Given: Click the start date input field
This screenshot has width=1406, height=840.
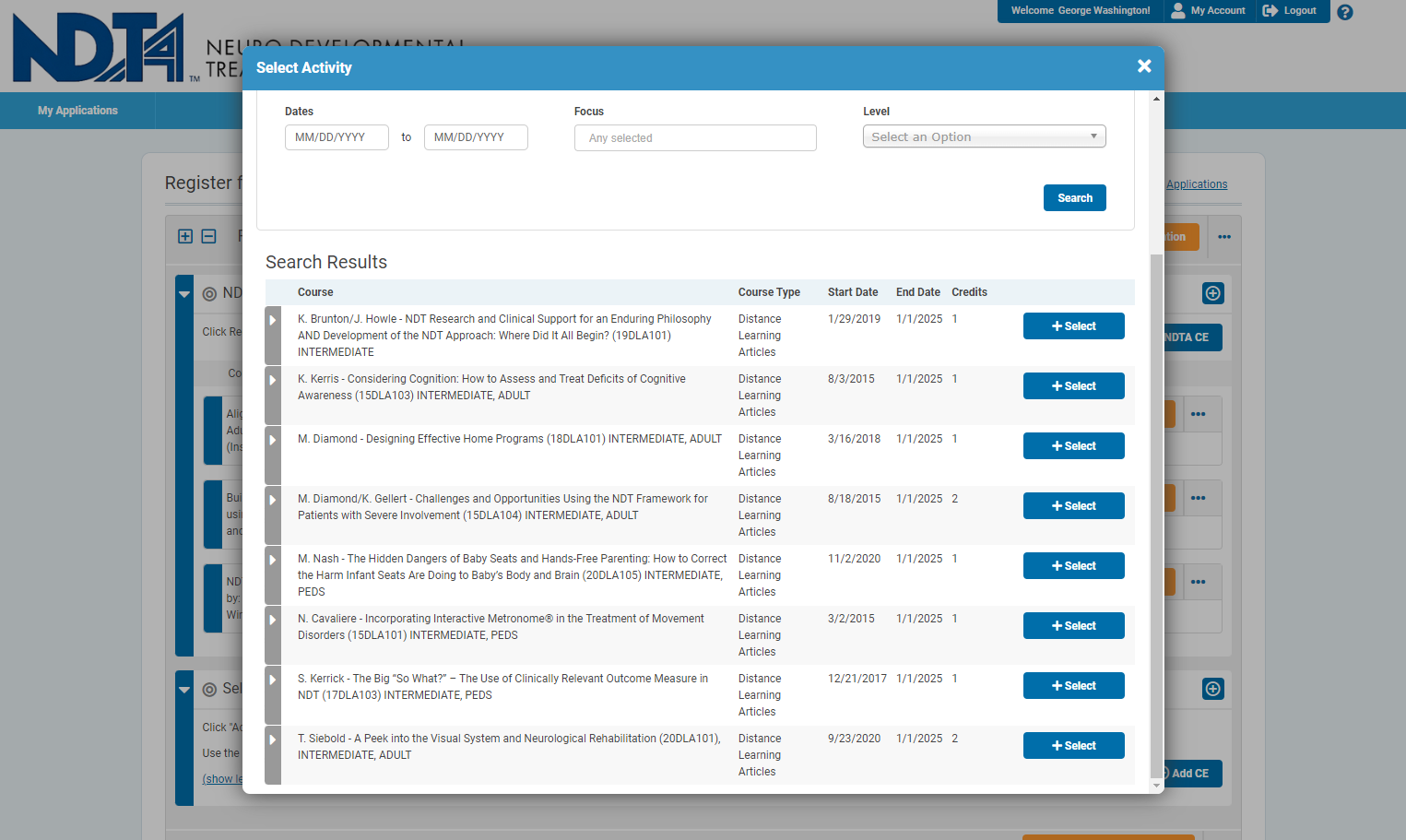Looking at the screenshot, I should tap(337, 137).
